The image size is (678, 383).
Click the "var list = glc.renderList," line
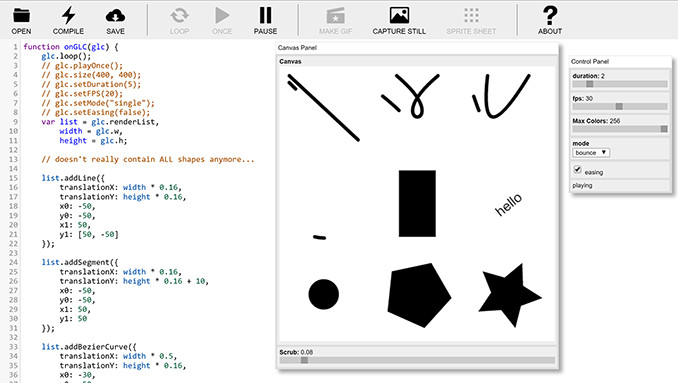click(100, 122)
